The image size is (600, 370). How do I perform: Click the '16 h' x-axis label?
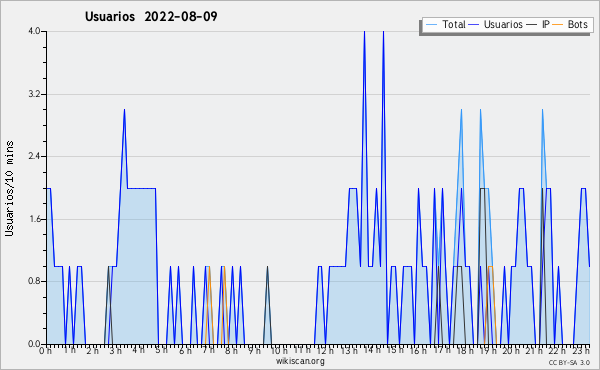[419, 350]
